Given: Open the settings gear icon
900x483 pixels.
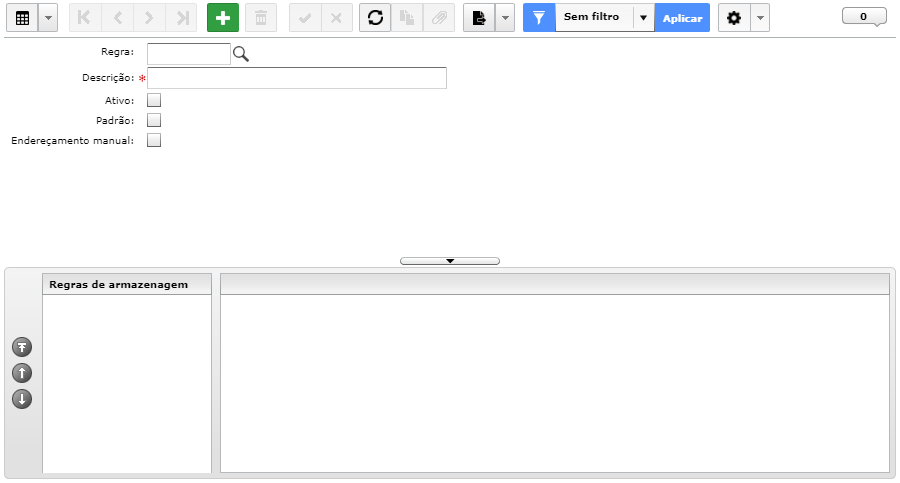Looking at the screenshot, I should tap(734, 18).
